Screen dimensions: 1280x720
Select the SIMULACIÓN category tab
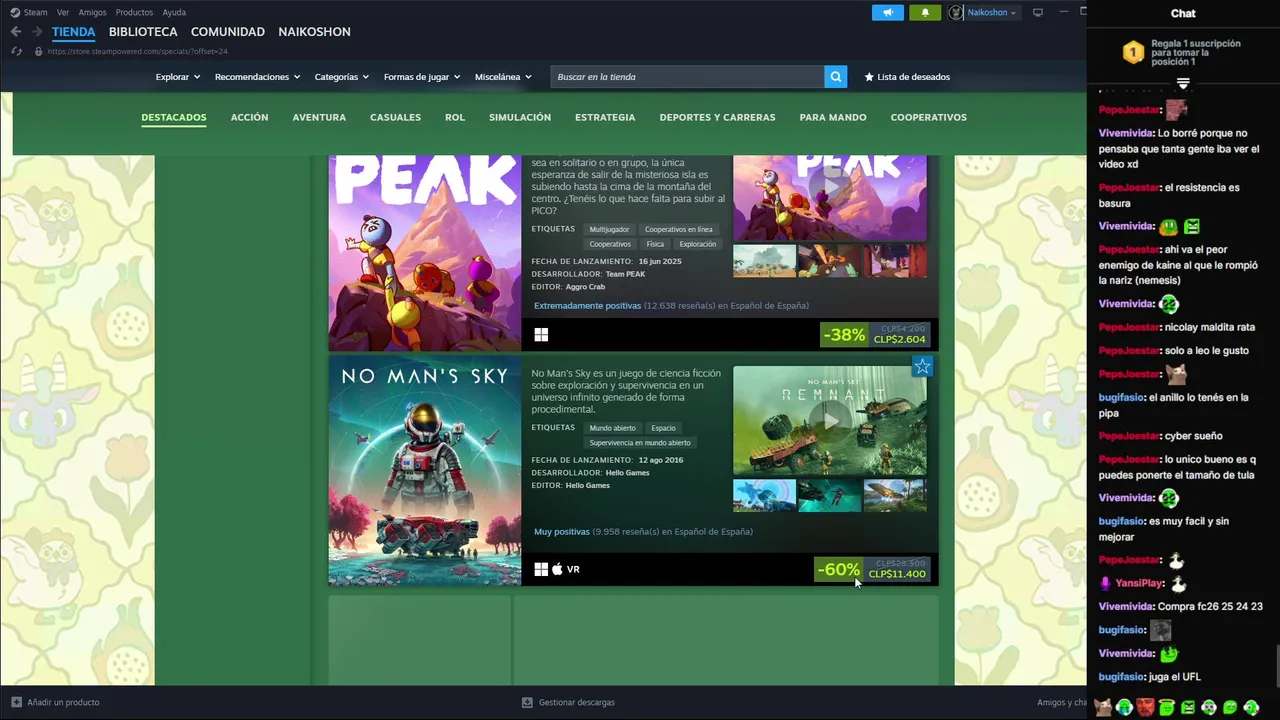[x=520, y=117]
